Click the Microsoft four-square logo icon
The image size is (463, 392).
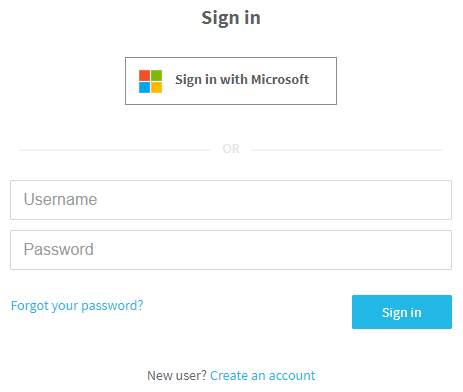click(150, 81)
